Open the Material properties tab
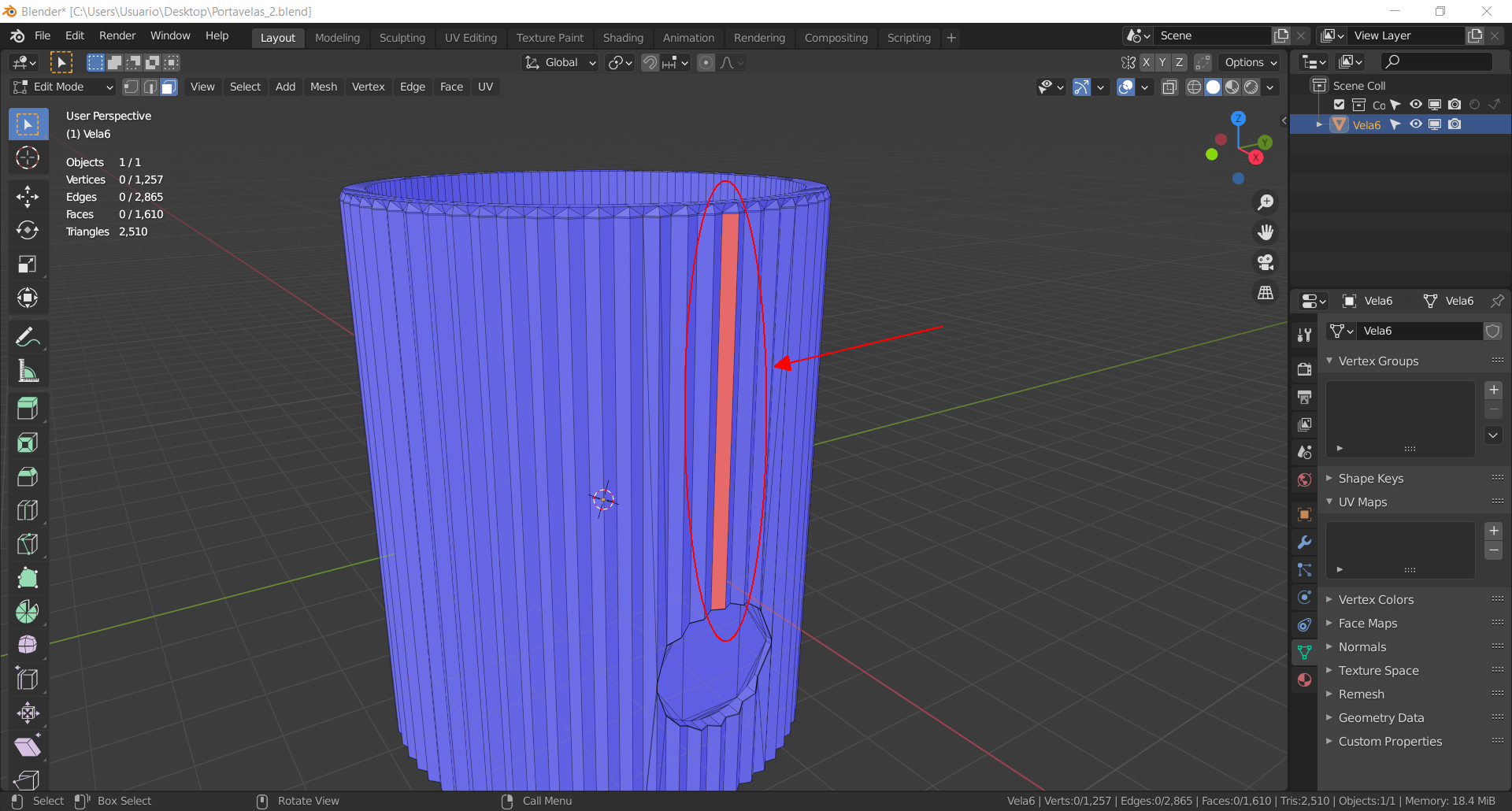This screenshot has height=811, width=1512. point(1304,680)
